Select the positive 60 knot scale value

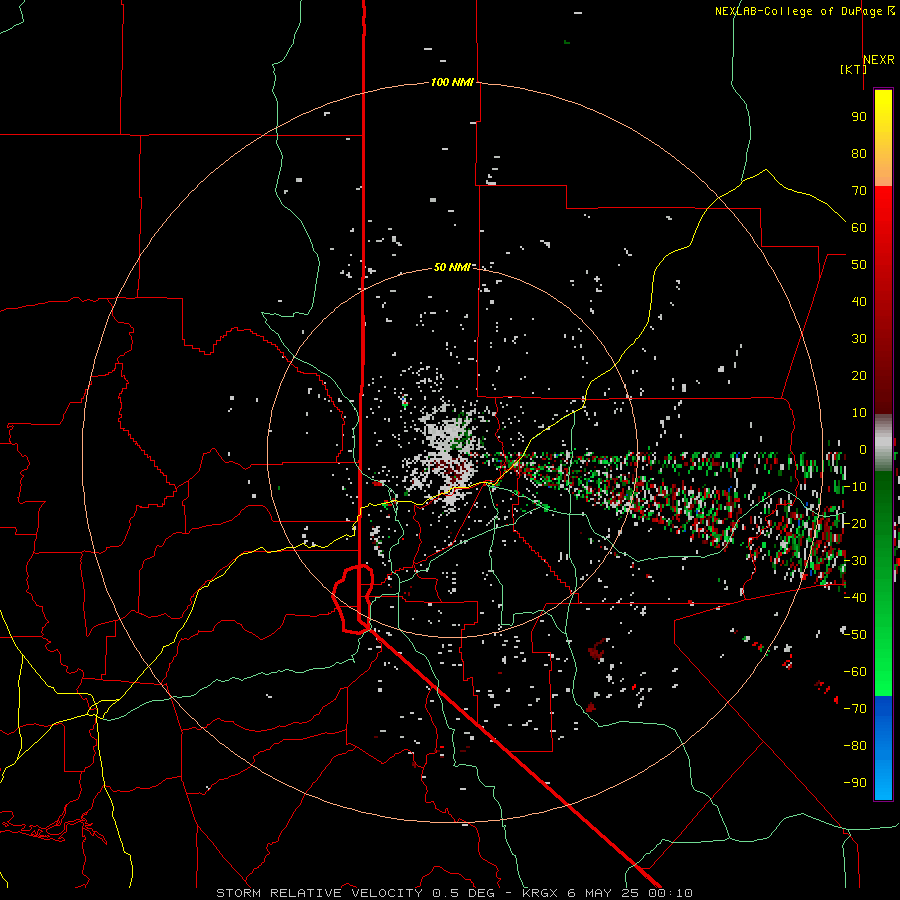pyautogui.click(x=859, y=227)
